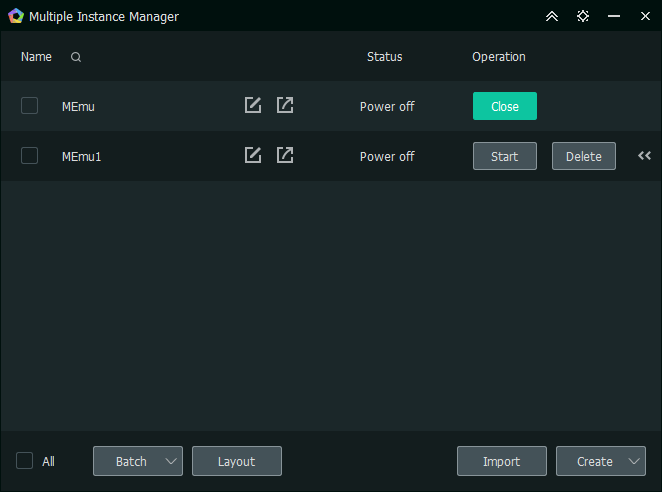Open the Batch dropdown arrow
The height and width of the screenshot is (492, 662).
[171, 461]
